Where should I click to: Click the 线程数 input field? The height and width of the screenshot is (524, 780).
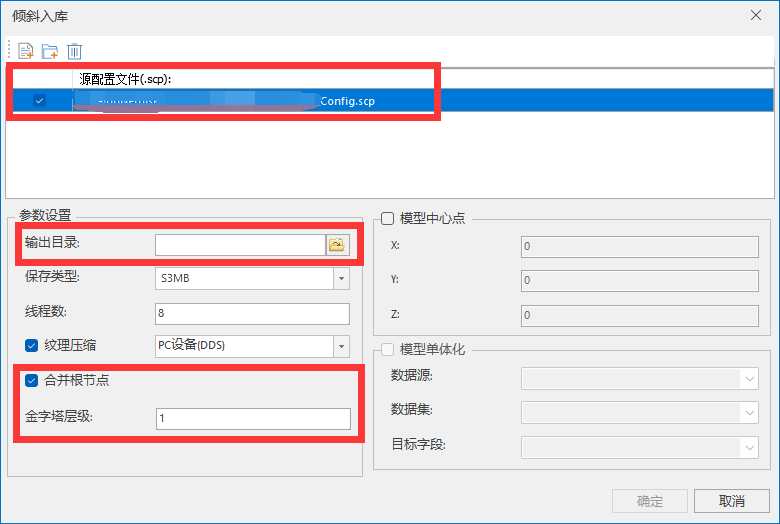pos(252,314)
